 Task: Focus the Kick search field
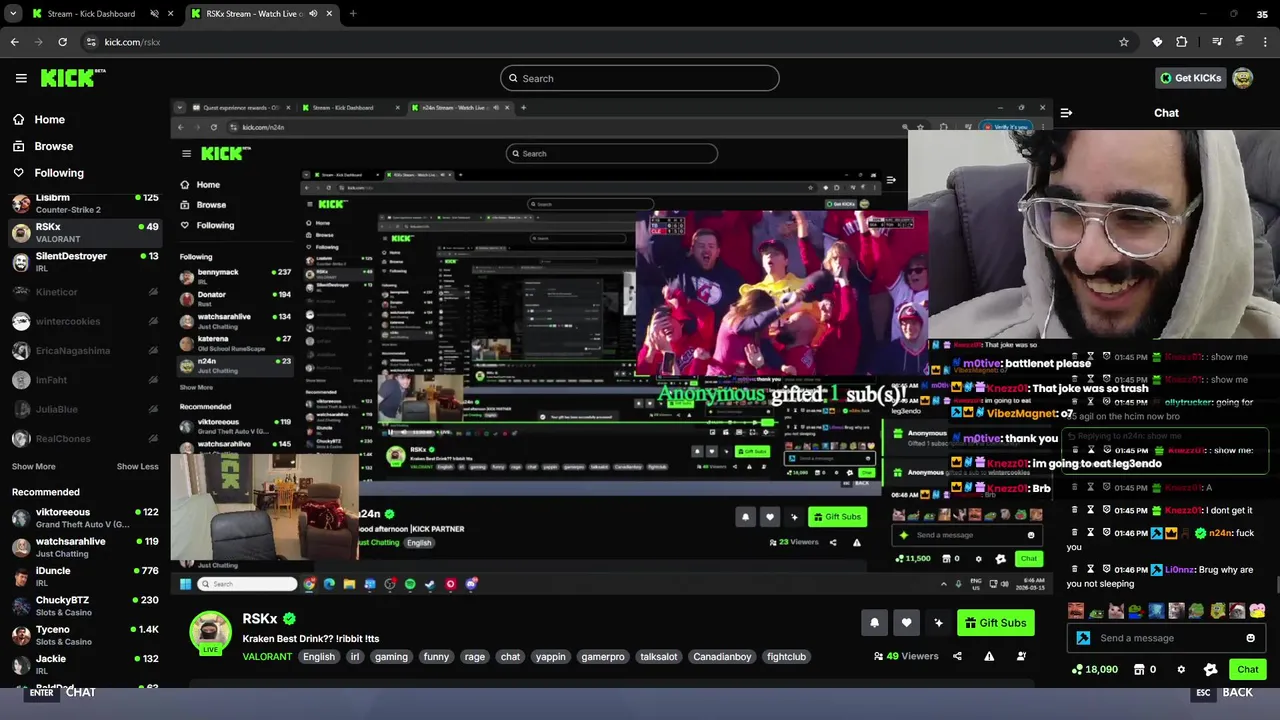coord(640,78)
